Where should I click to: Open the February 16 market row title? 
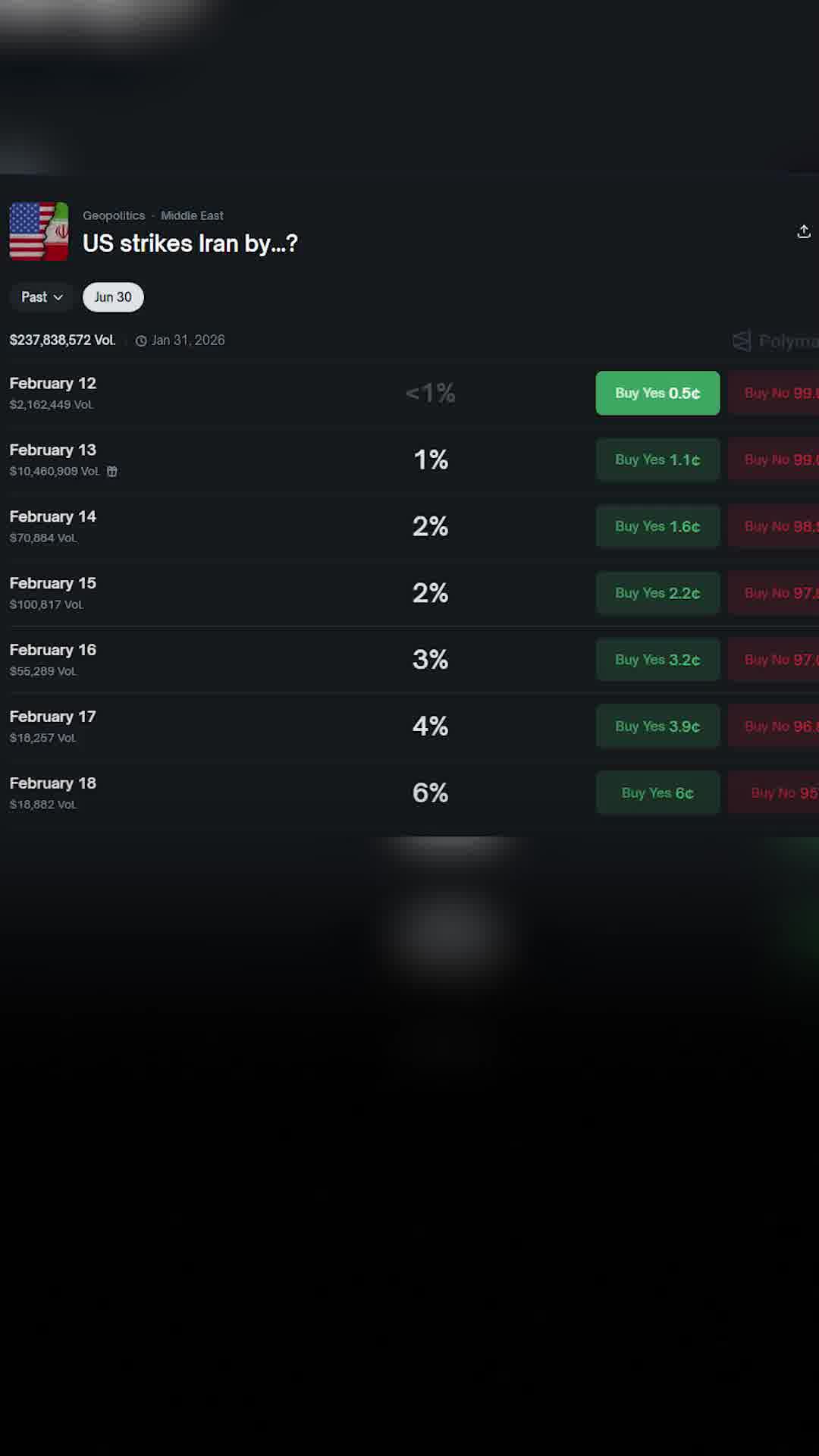53,650
